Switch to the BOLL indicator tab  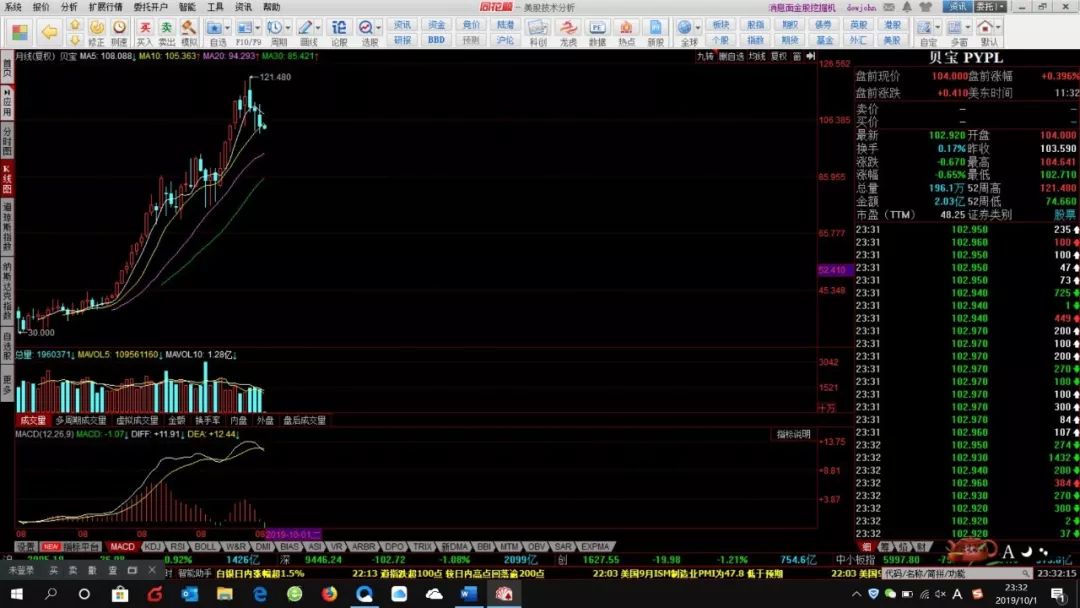click(205, 547)
